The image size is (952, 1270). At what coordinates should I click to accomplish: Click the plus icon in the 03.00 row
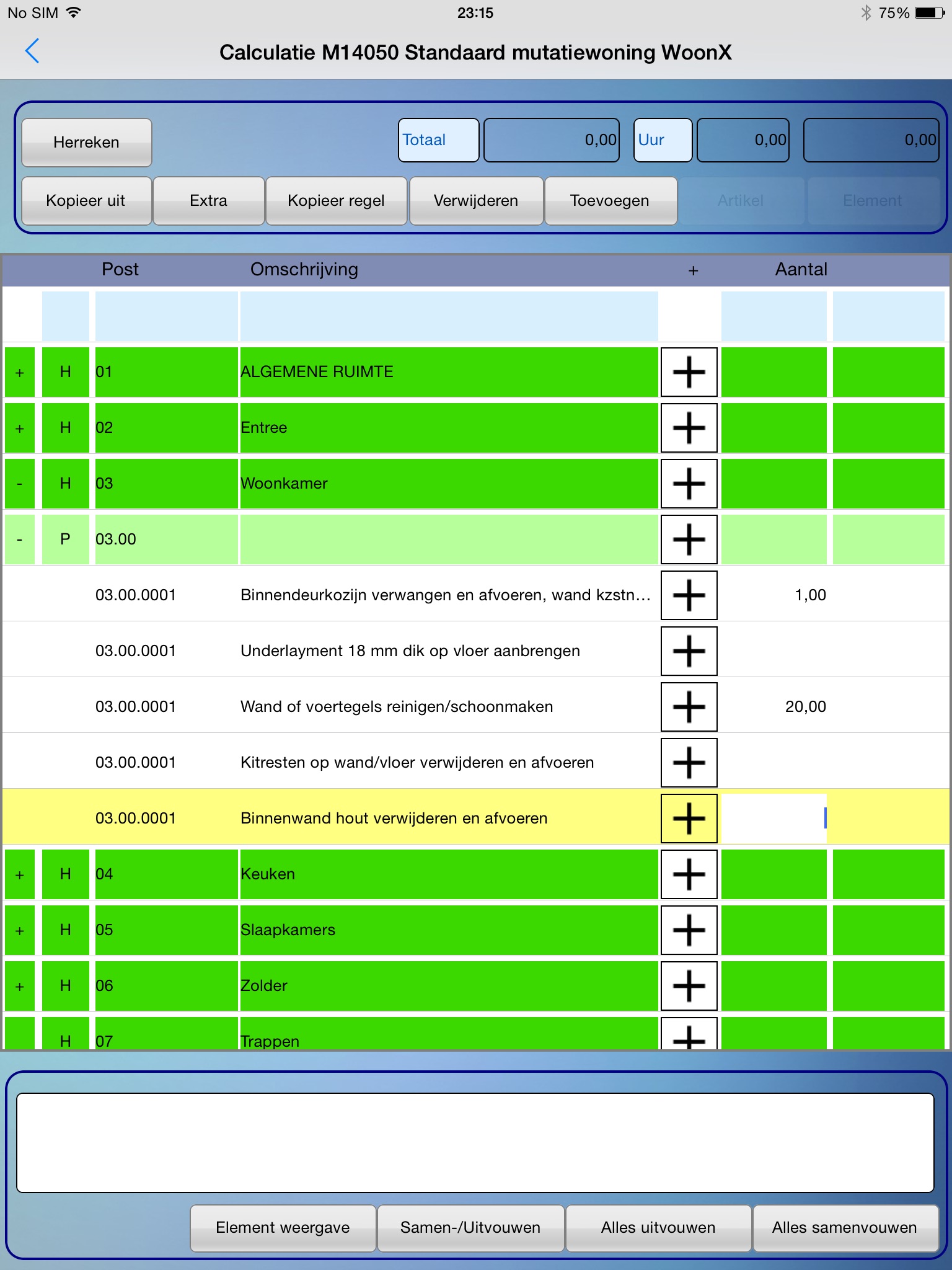689,540
